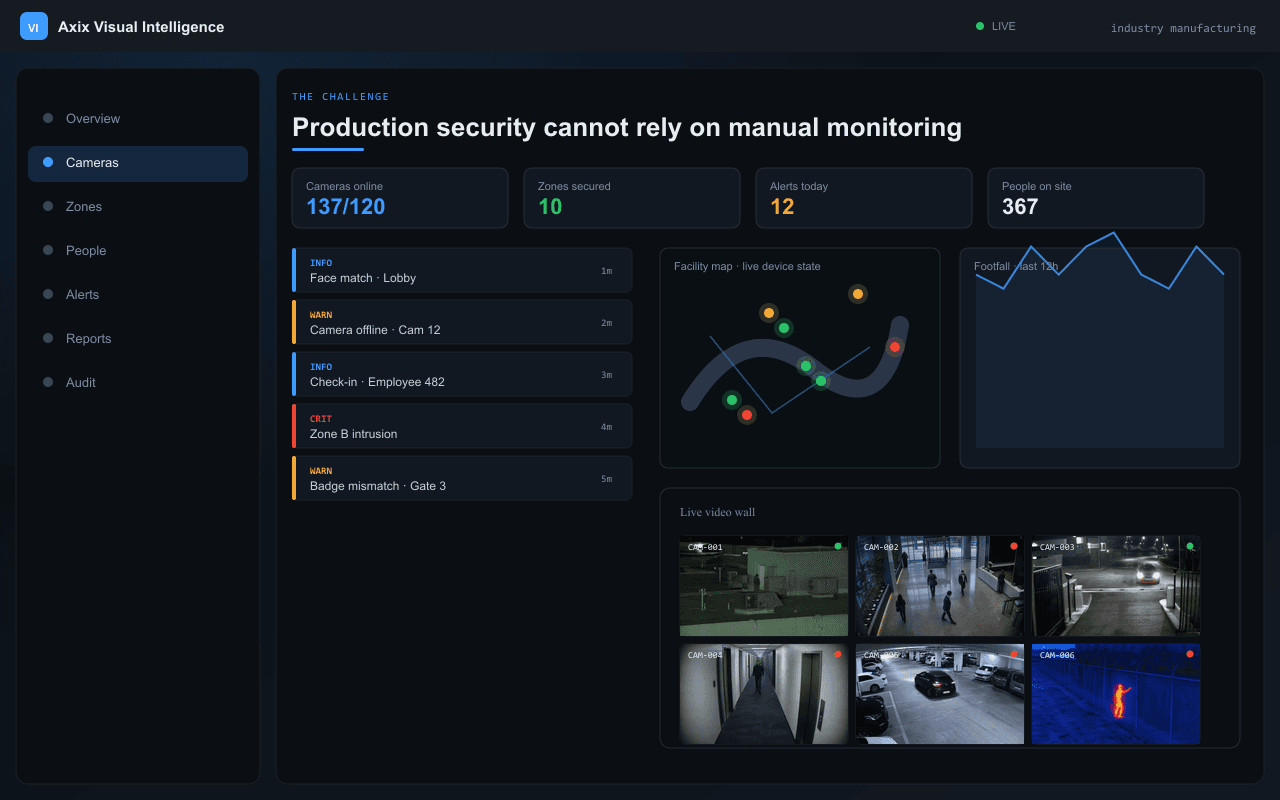
Task: Select the green marker beside the orange marker
Action: [784, 328]
